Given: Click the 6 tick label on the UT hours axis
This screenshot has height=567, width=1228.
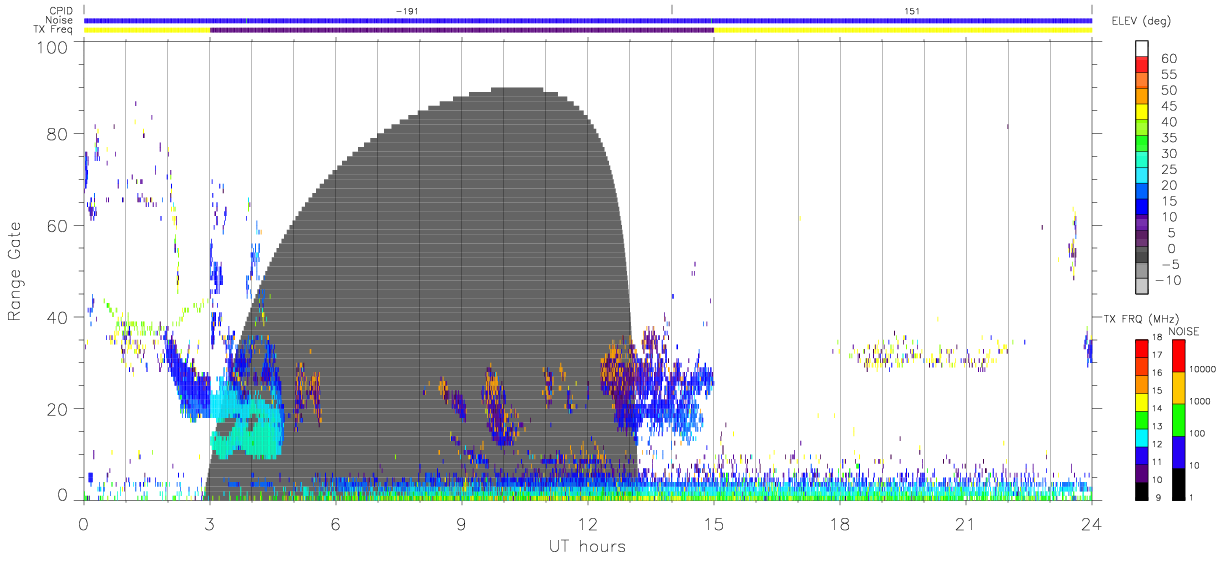Looking at the screenshot, I should 336,524.
